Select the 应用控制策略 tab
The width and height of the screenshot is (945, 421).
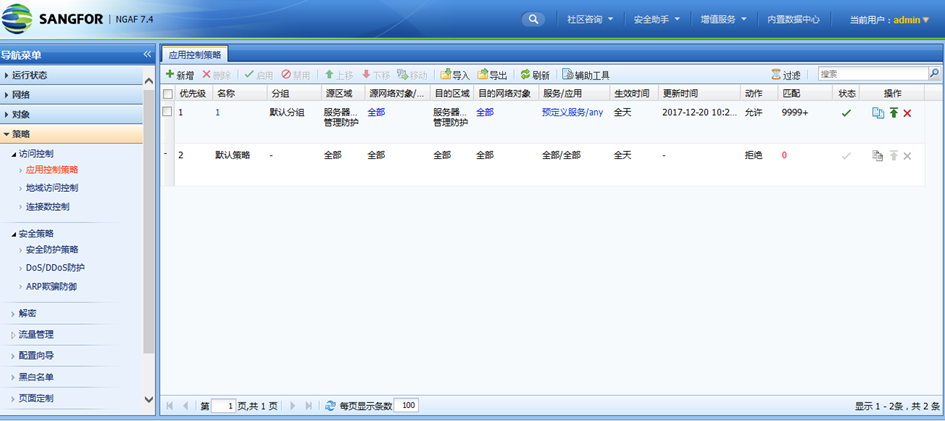195,54
